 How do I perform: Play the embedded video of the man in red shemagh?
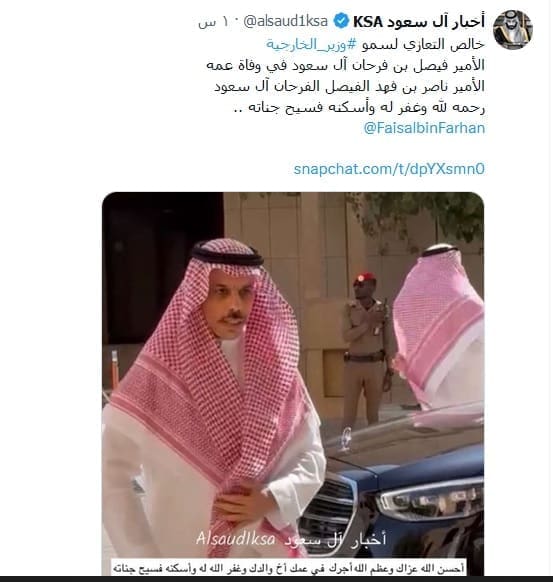[293, 383]
